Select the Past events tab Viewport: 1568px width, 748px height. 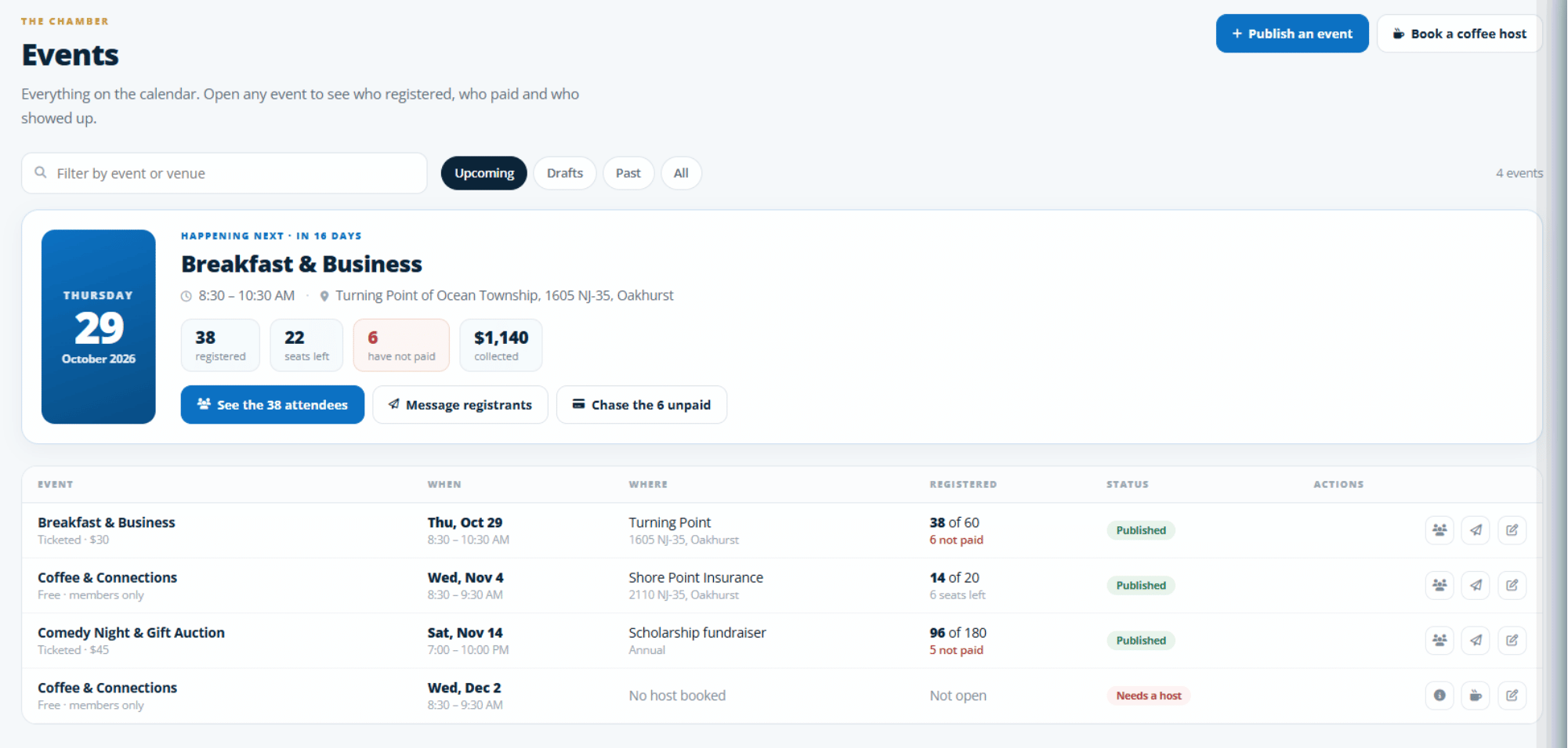click(628, 173)
